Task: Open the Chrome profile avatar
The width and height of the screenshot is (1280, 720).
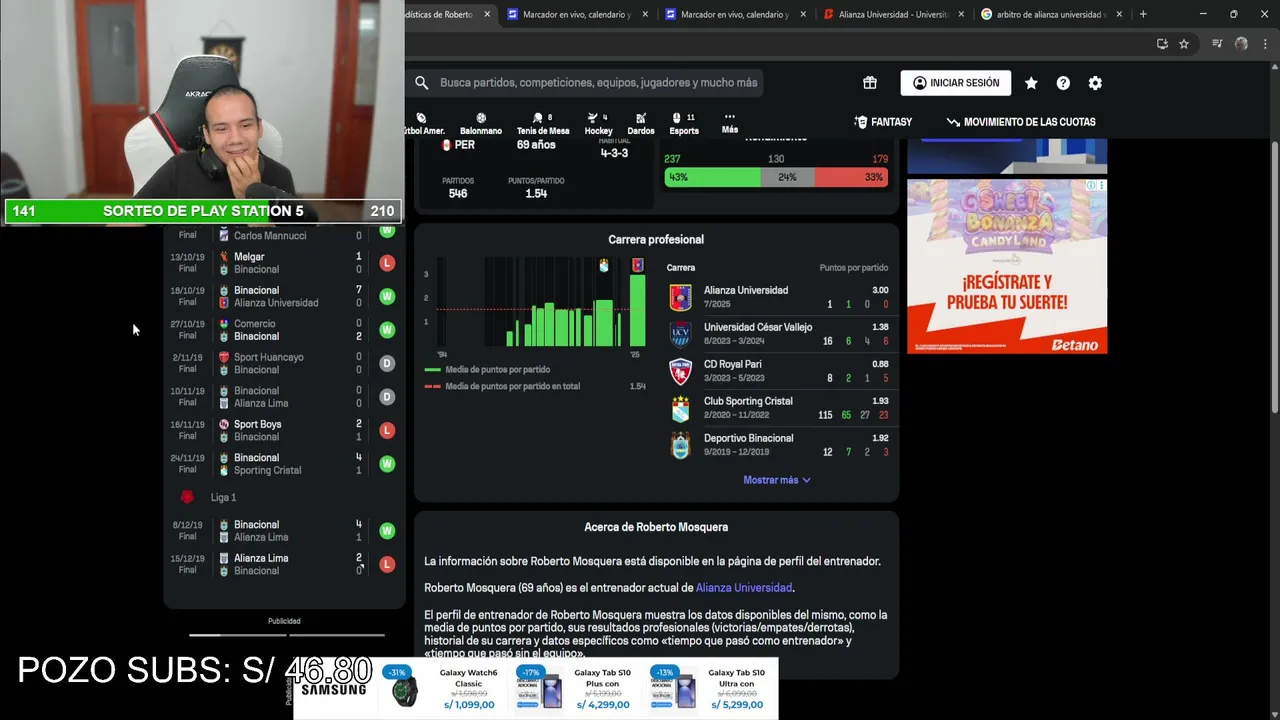Action: coord(1241,44)
